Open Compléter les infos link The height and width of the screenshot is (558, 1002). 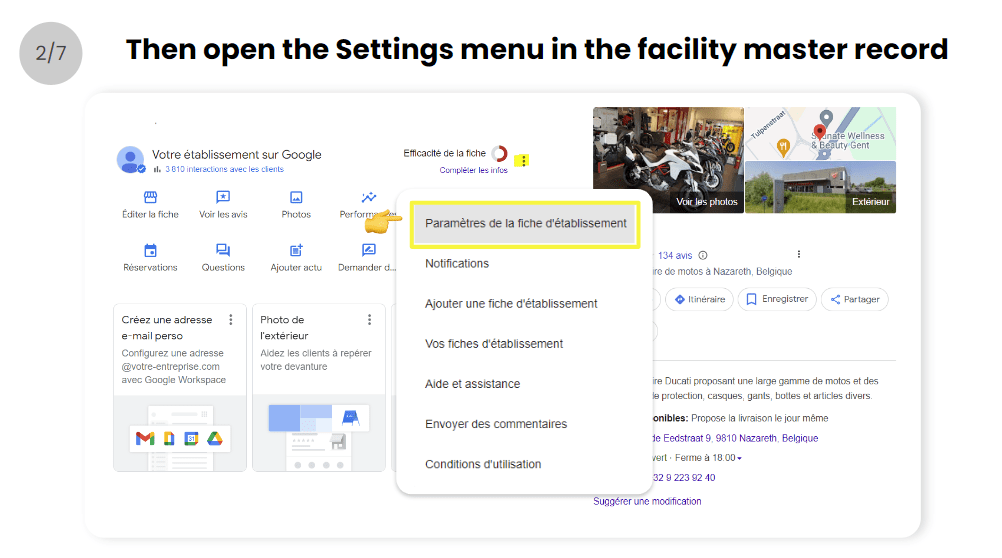(474, 170)
